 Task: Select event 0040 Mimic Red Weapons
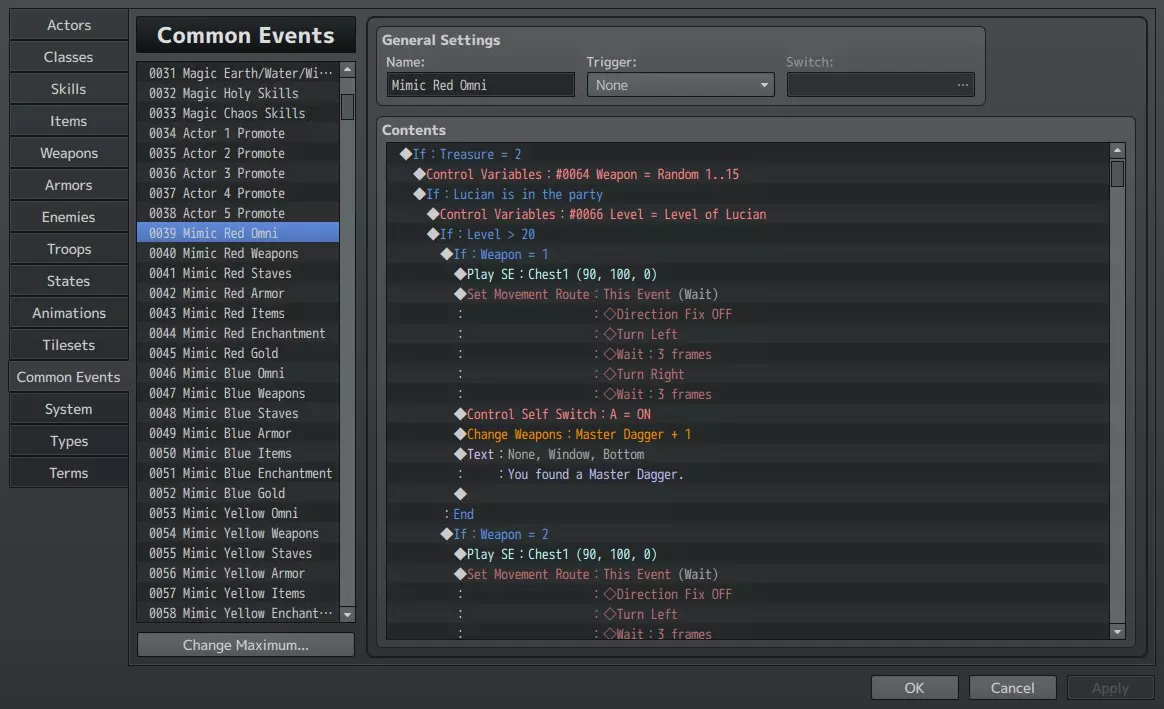[x=238, y=253]
